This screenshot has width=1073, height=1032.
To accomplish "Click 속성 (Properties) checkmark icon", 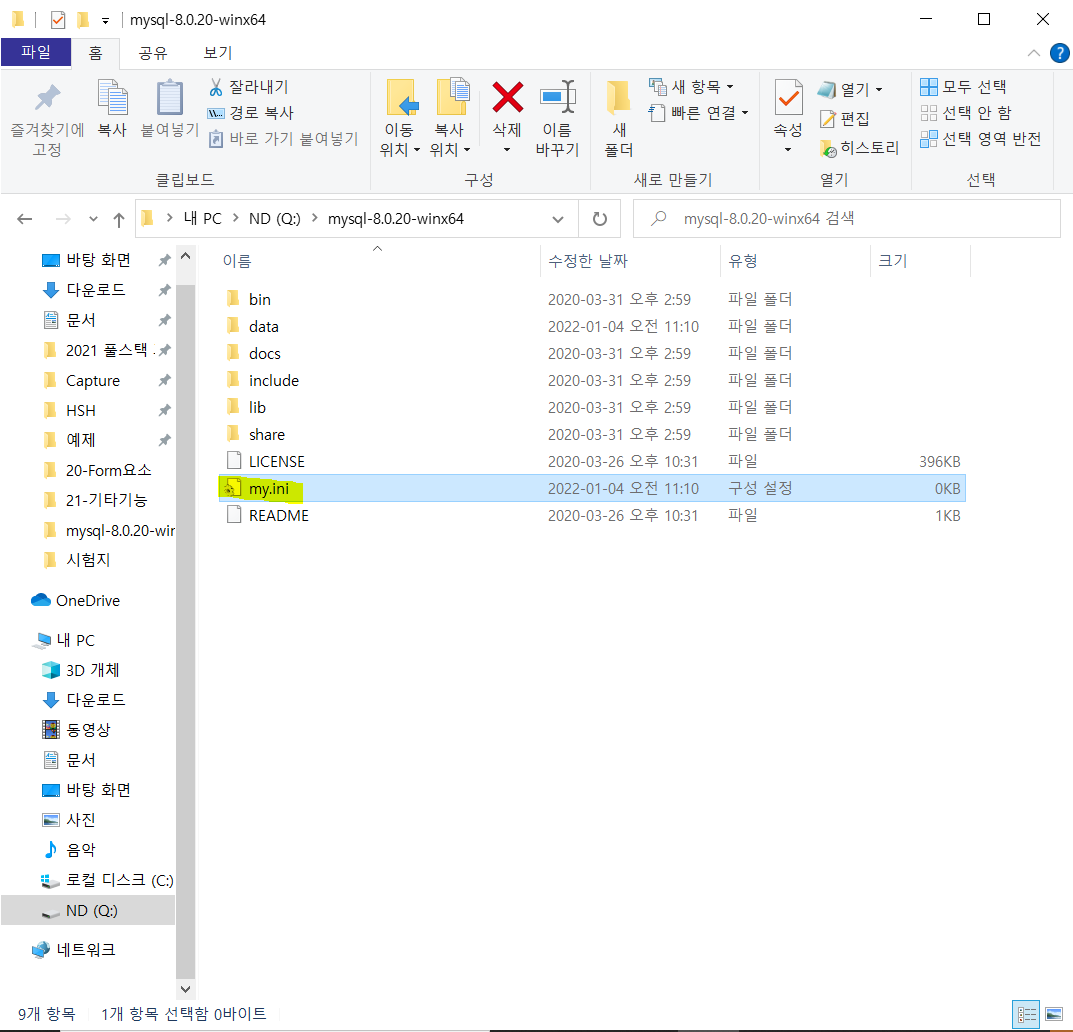I will pos(788,98).
